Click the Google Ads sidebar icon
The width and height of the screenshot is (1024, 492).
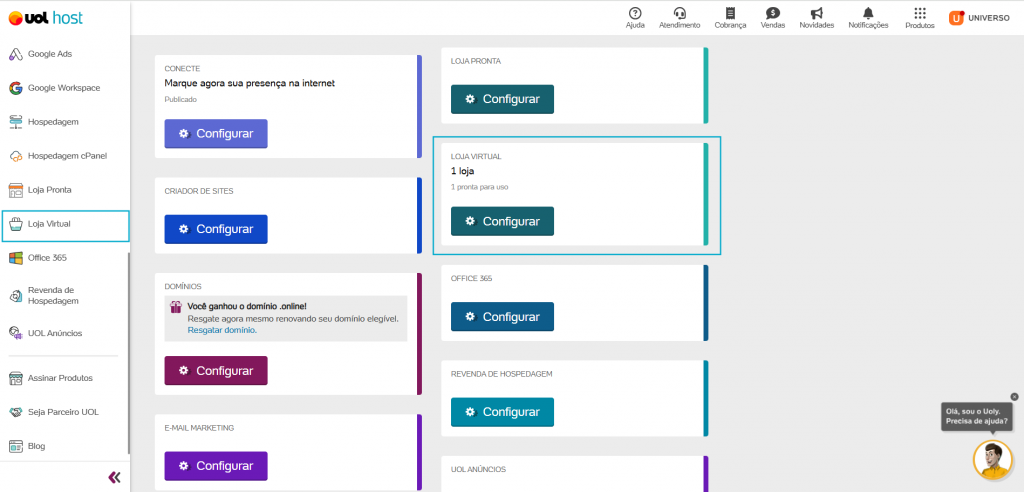[x=16, y=54]
